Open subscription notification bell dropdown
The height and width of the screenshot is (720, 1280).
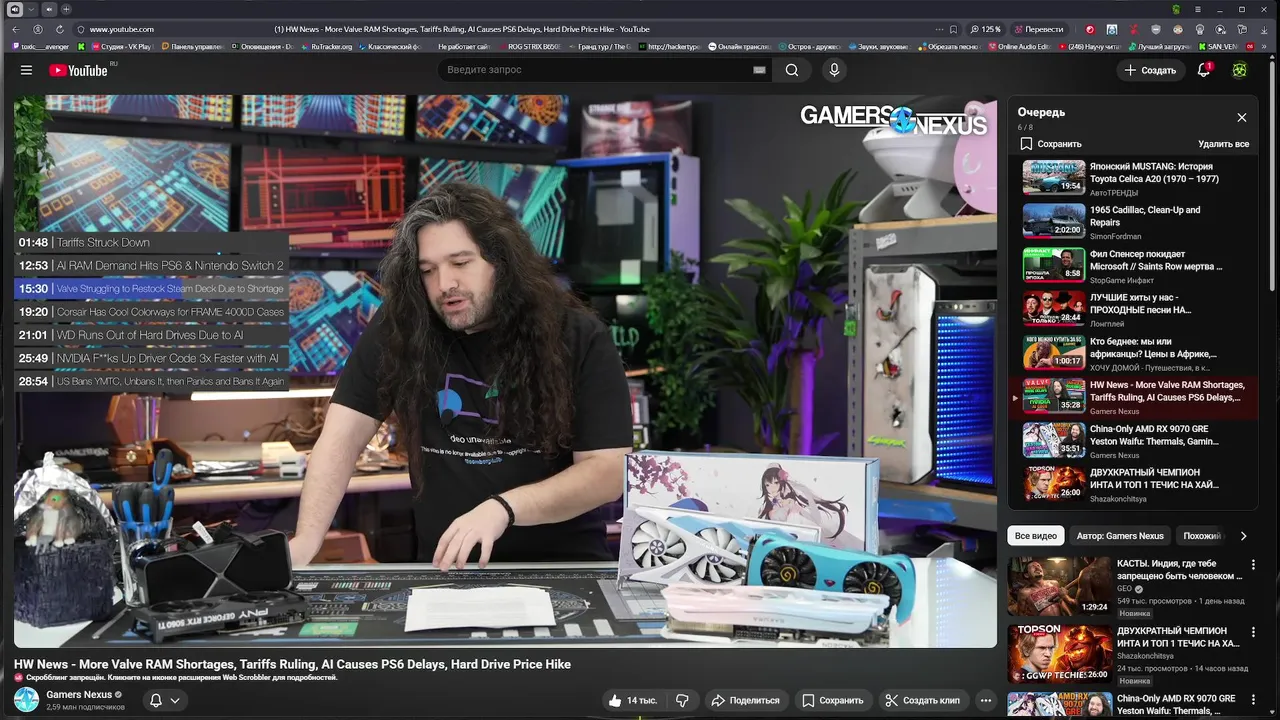pyautogui.click(x=164, y=701)
